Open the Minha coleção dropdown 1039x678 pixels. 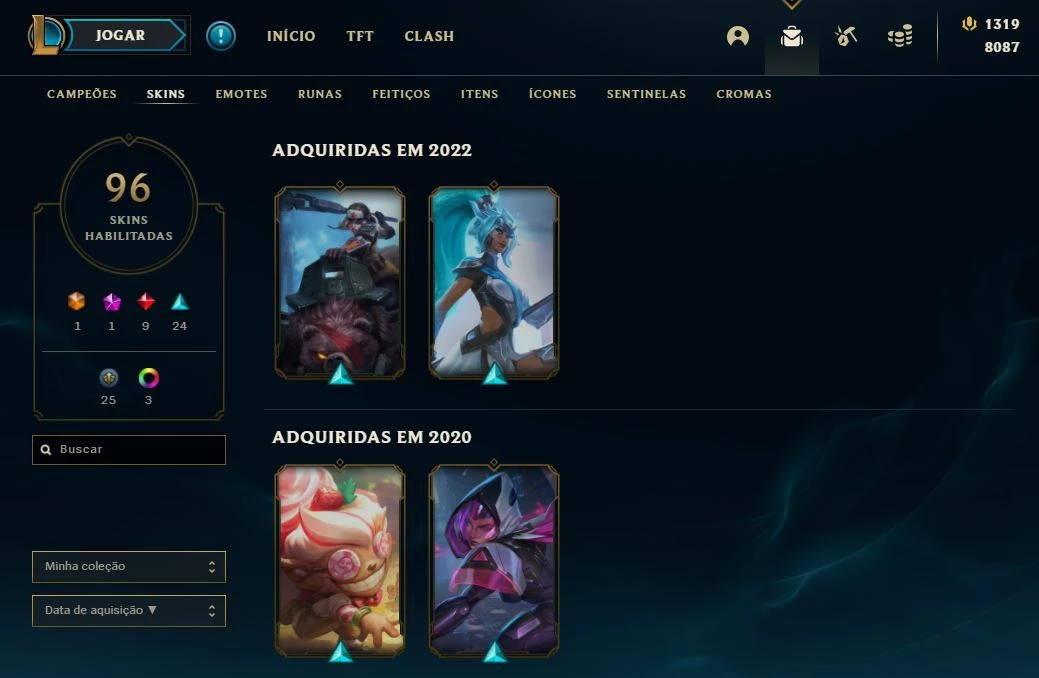[129, 567]
